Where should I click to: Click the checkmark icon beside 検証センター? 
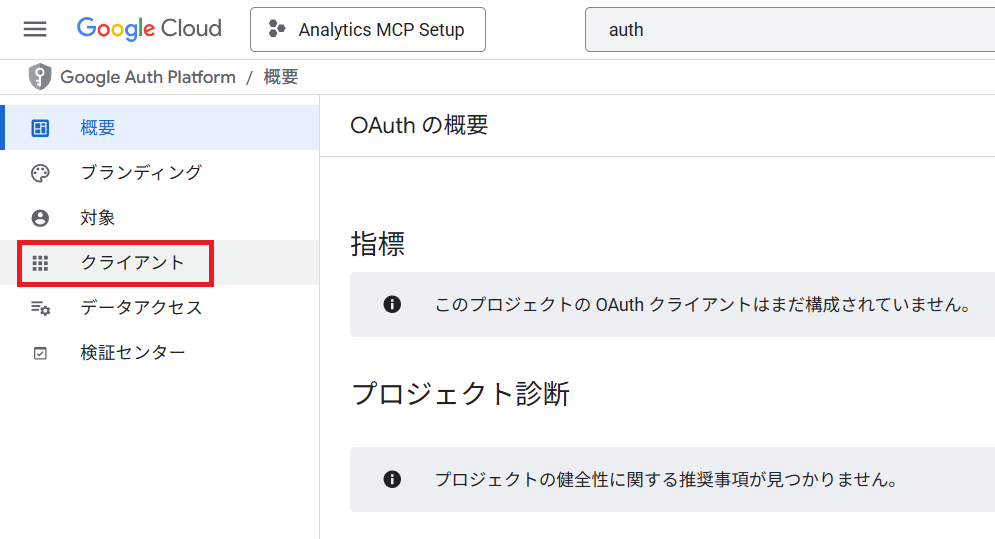pos(40,353)
